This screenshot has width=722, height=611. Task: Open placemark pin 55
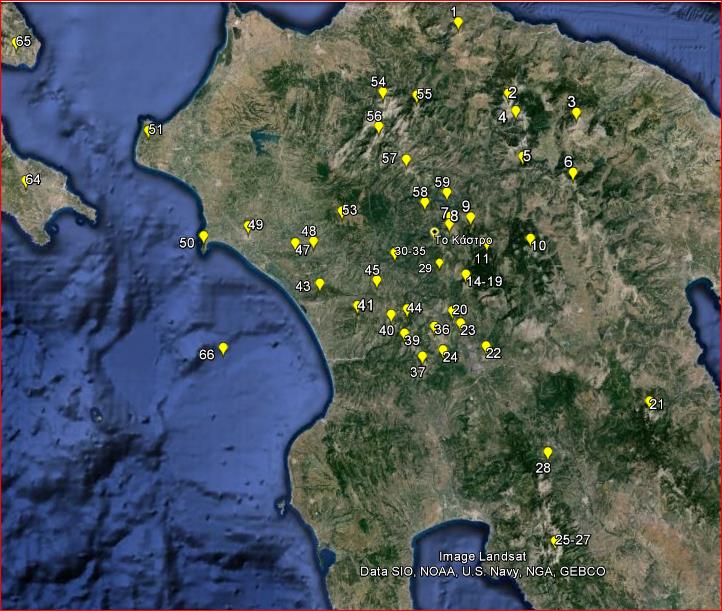(416, 97)
